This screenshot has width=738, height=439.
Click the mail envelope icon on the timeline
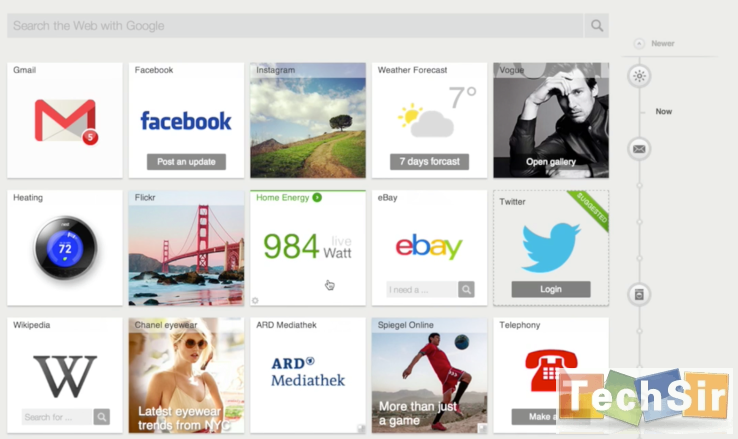point(639,149)
